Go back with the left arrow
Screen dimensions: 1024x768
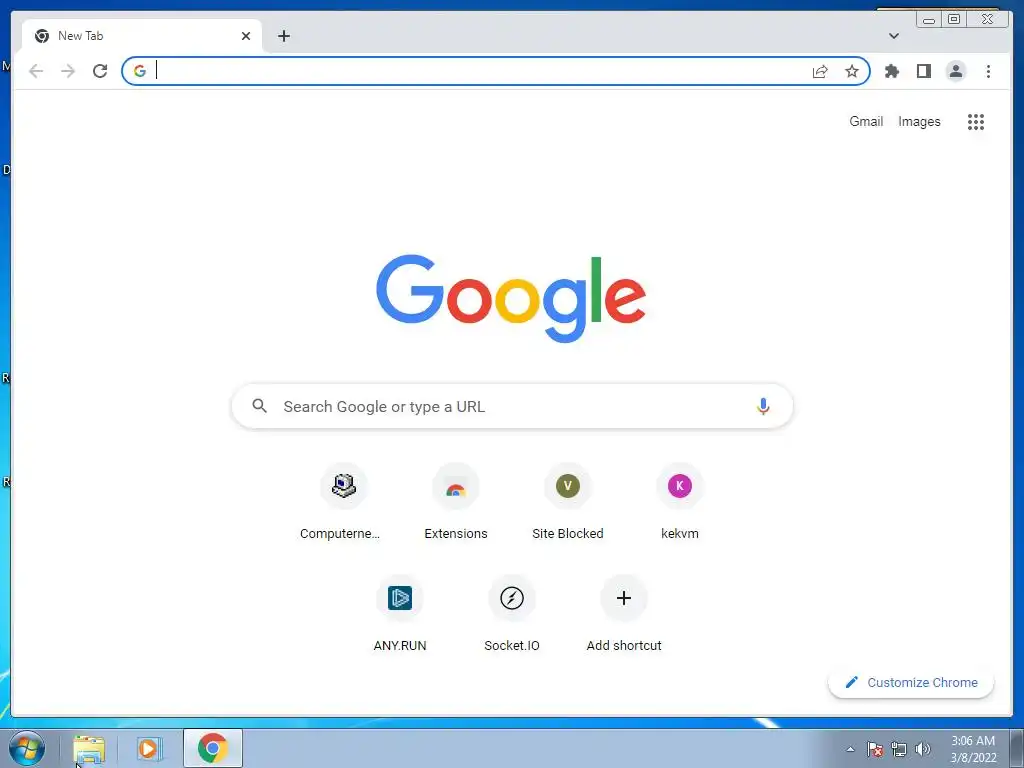[x=36, y=71]
